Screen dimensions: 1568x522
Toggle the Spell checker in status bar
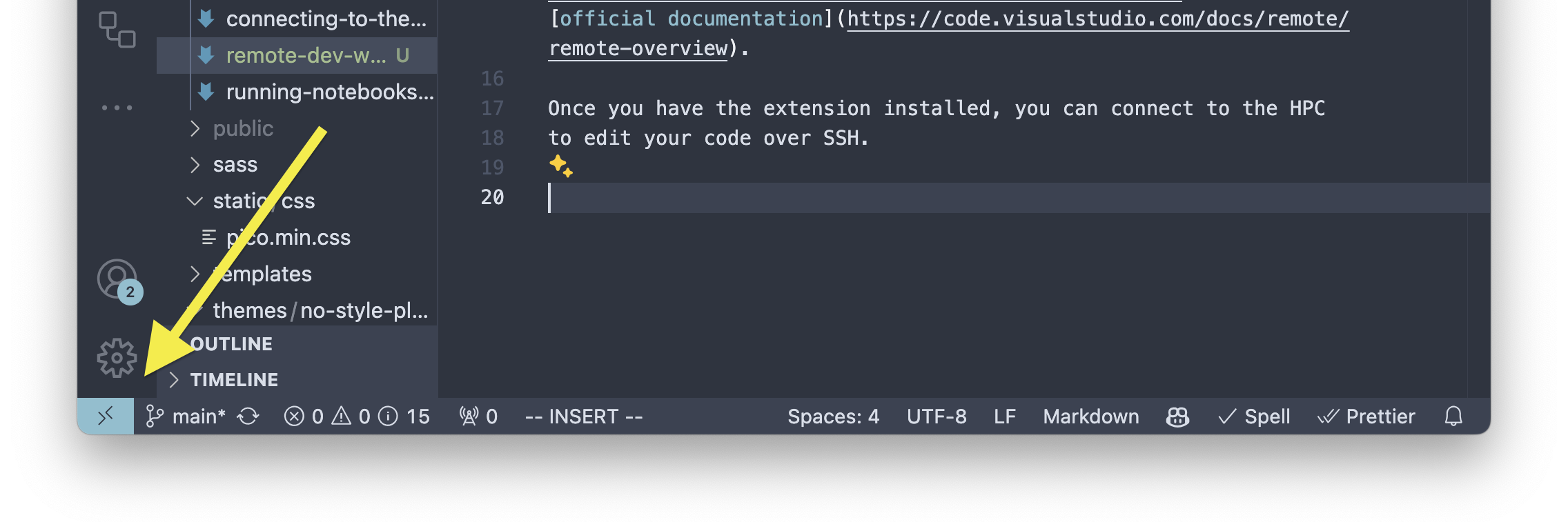point(1254,416)
